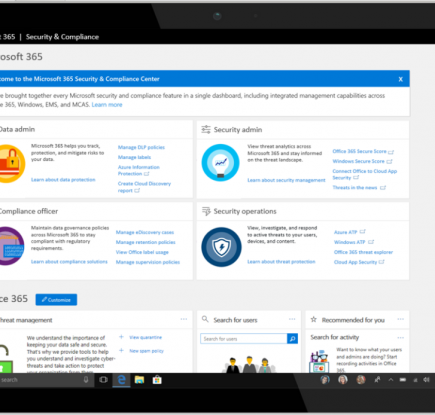Open Learn about data protection link

coord(63,180)
